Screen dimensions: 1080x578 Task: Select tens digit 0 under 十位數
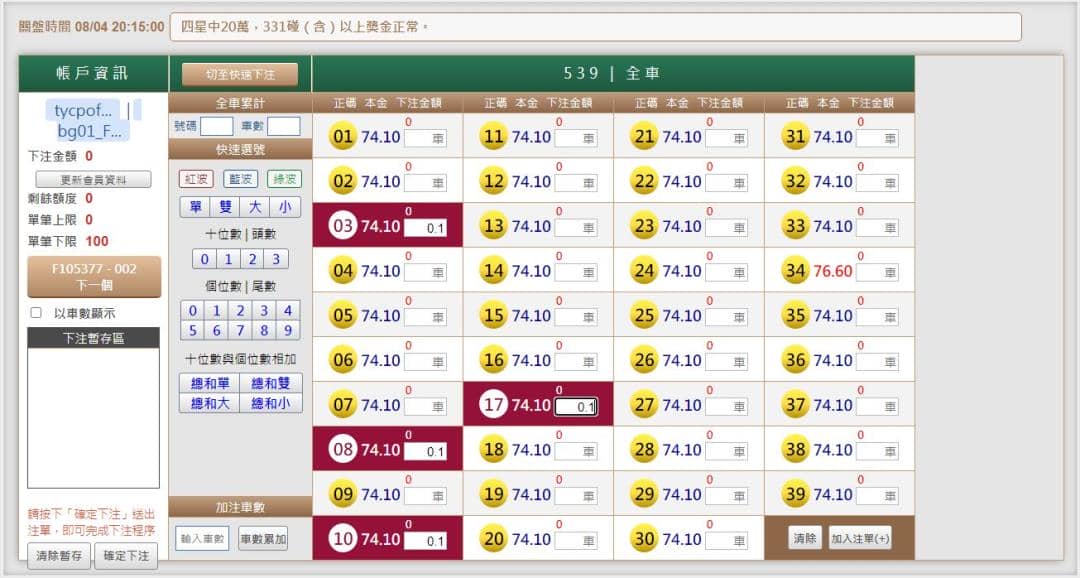(205, 259)
